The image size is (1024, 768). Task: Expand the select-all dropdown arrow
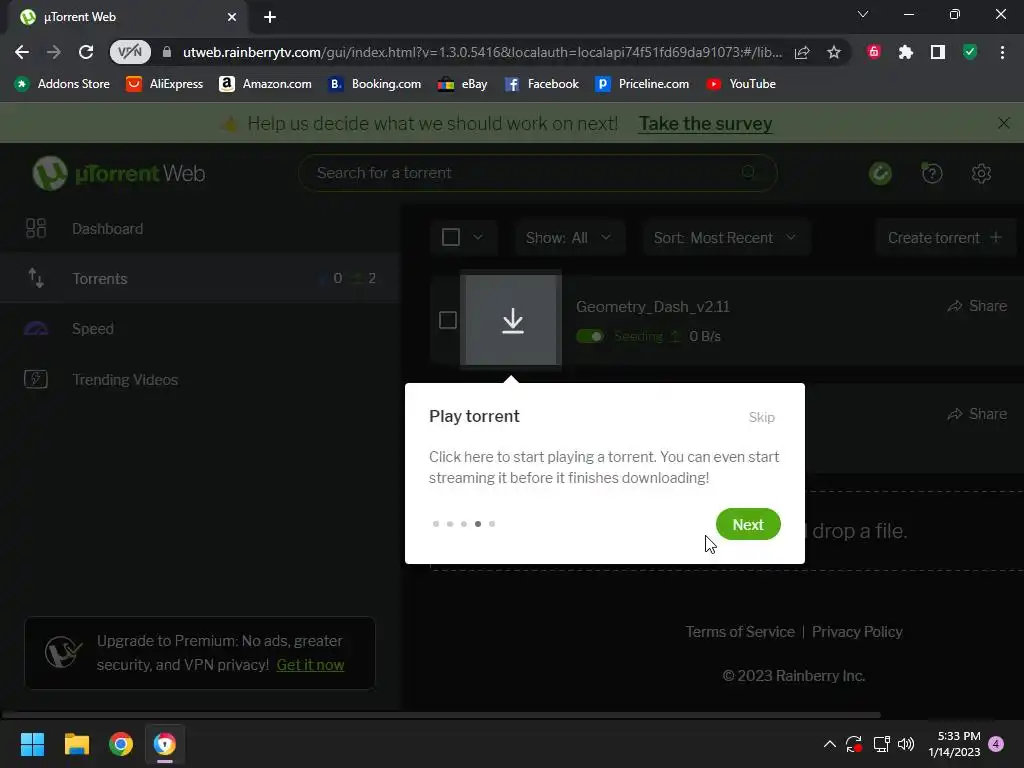pyautogui.click(x=478, y=237)
